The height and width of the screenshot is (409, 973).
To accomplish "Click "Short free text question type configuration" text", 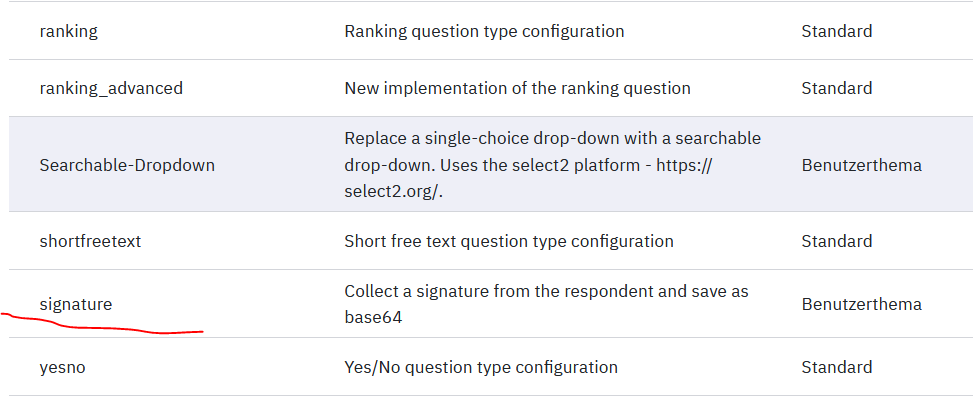I will coord(508,241).
